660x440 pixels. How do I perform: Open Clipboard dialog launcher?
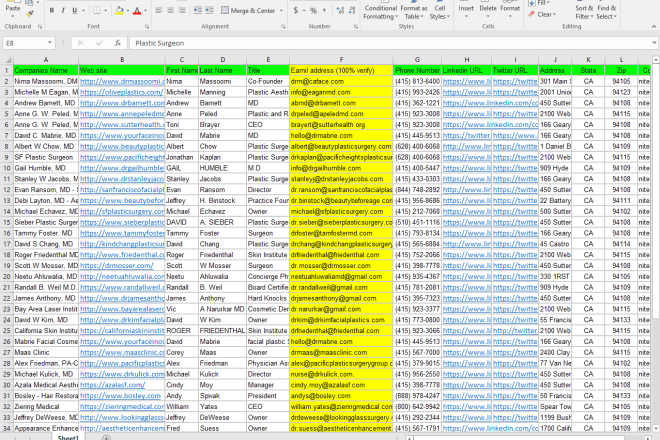pyautogui.click(x=40, y=27)
